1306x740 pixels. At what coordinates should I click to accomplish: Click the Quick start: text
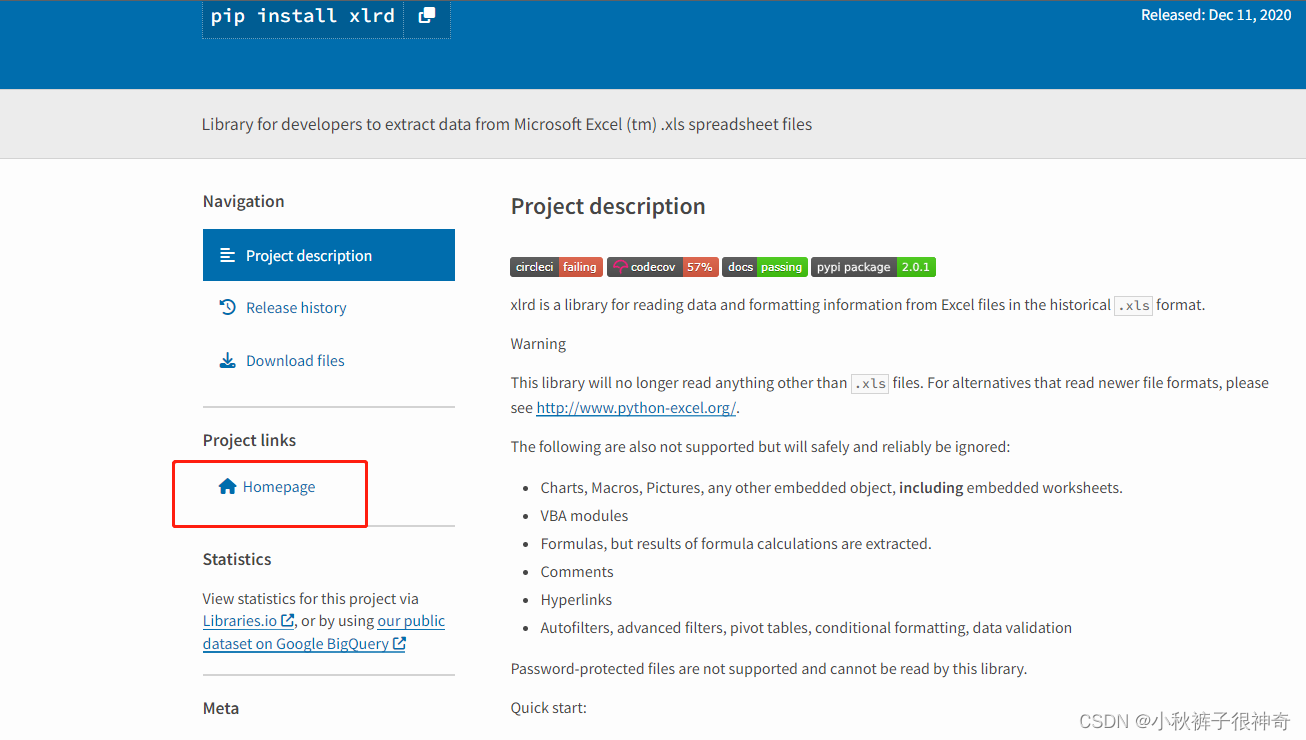(x=549, y=708)
